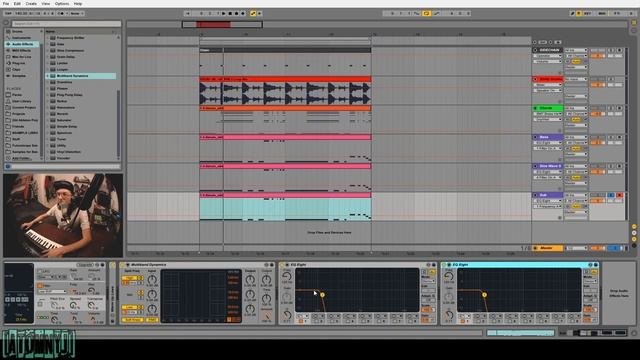The image size is (640, 360).
Task: Select the Vocoder effect in the browser list
Action: click(x=63, y=158)
